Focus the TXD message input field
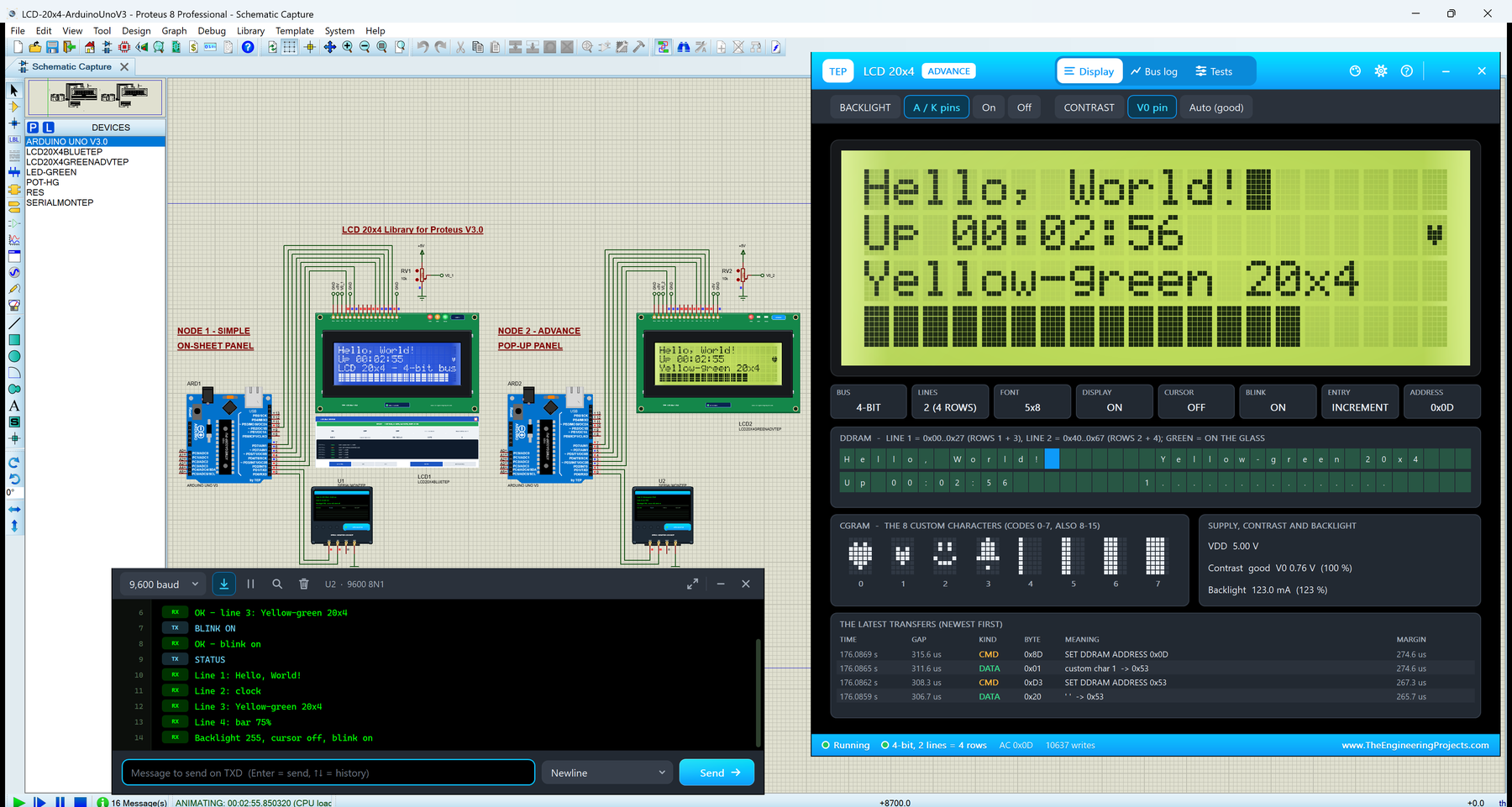Screen dimensions: 1512x807 (328, 773)
